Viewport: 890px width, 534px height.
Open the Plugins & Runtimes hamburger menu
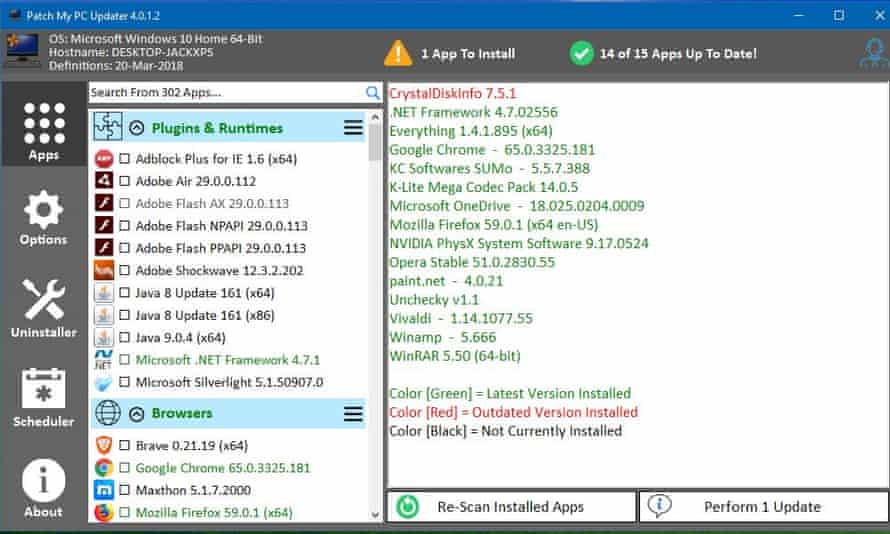pyautogui.click(x=353, y=128)
